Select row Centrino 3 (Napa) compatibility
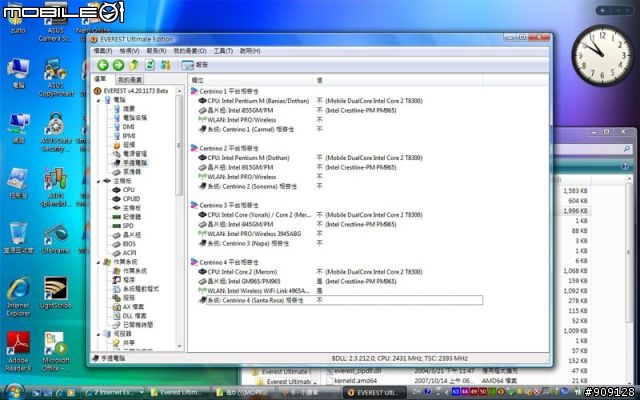This screenshot has width=640, height=400. pyautogui.click(x=248, y=243)
